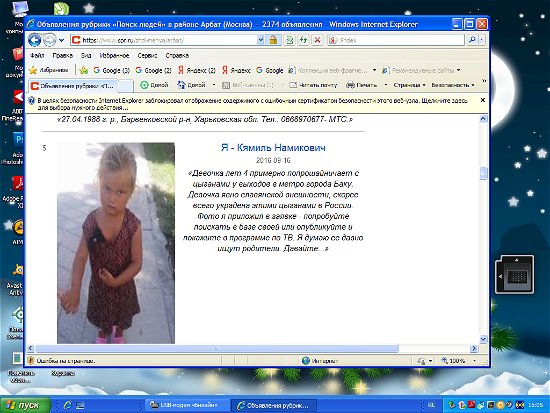Click the security information bar message
Screen dimensions: 550x413
click(252, 104)
